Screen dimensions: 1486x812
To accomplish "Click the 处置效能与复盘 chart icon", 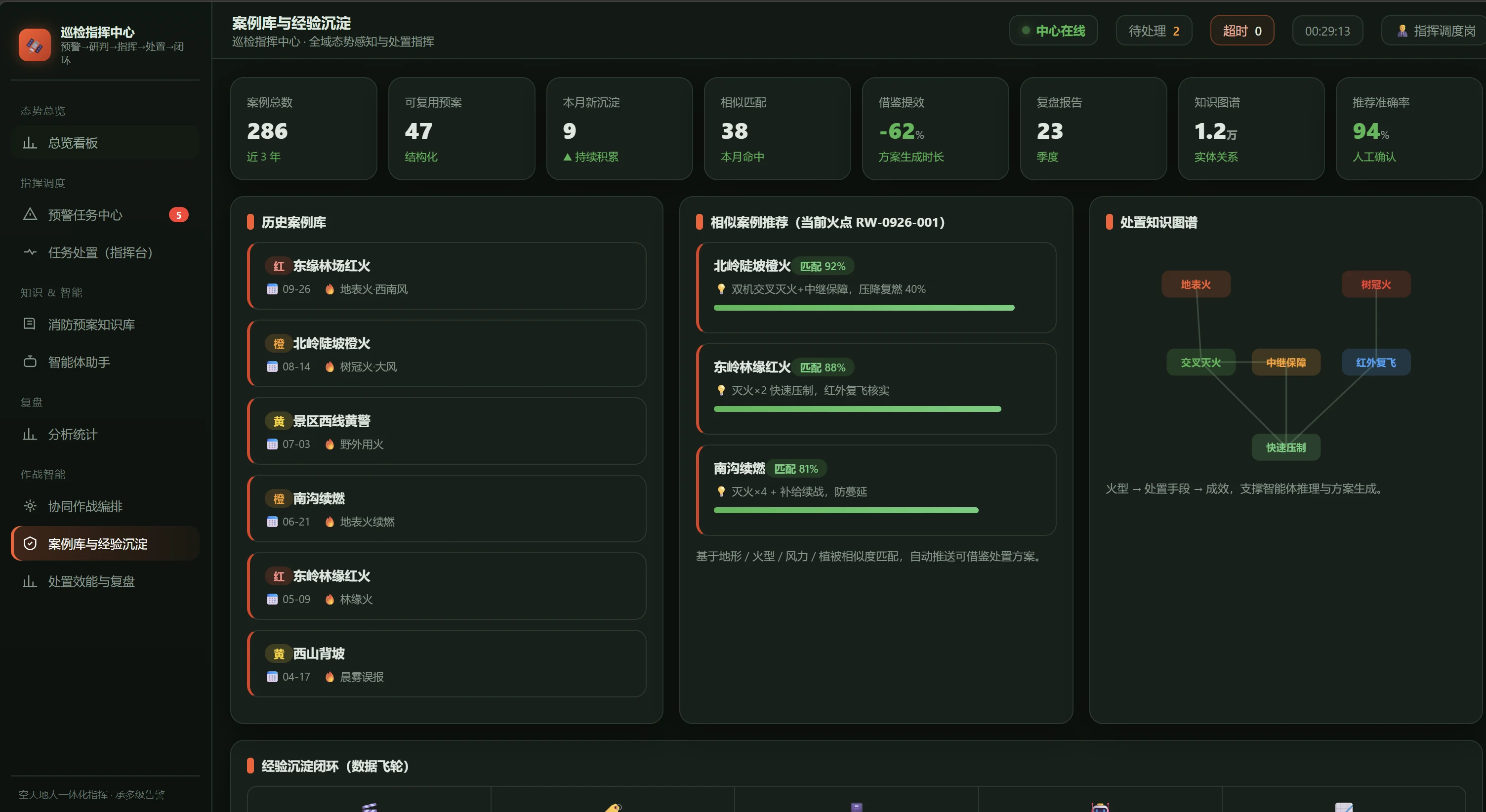I will tap(30, 581).
